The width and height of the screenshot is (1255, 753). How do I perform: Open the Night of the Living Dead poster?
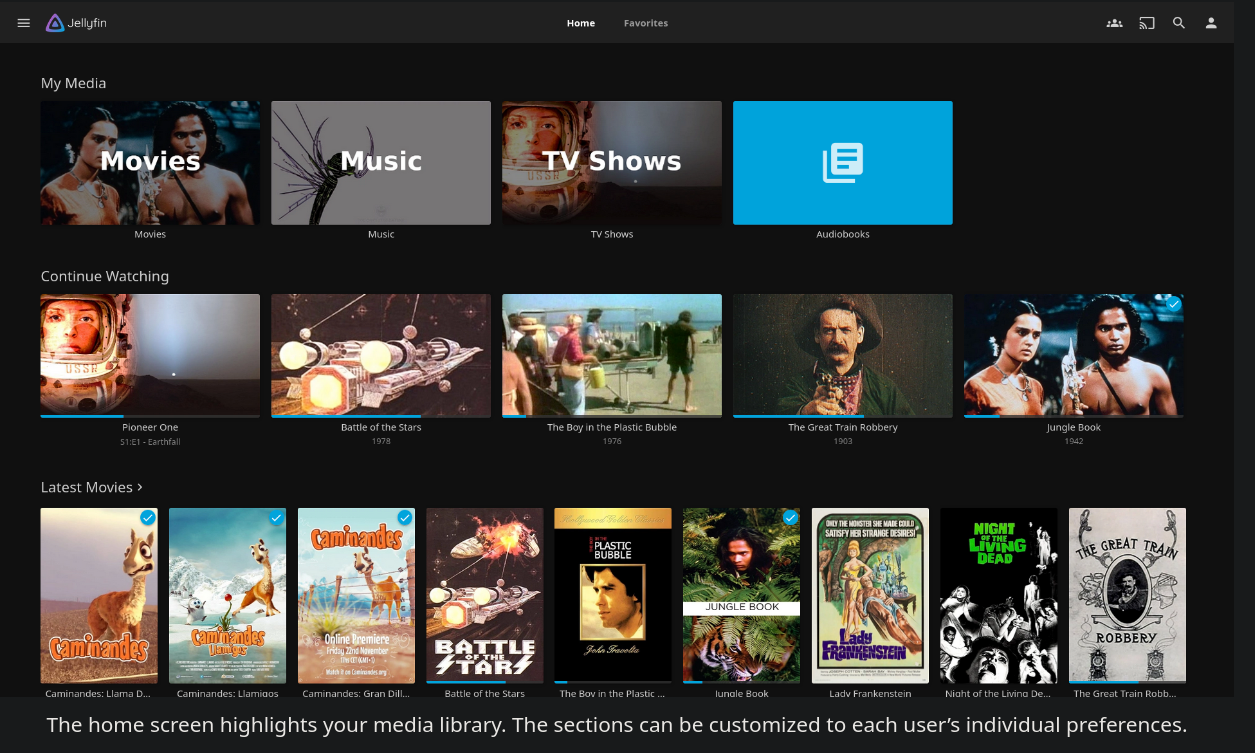[x=999, y=596]
